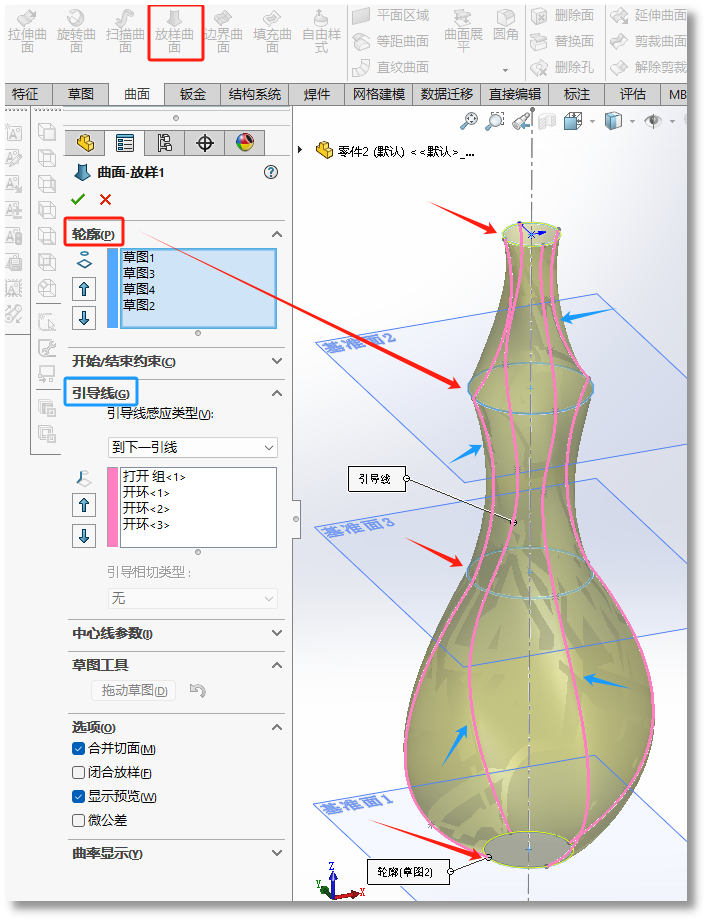The height and width of the screenshot is (921, 707).
Task: Confirm the loft with green checkmark
Action: [78, 199]
